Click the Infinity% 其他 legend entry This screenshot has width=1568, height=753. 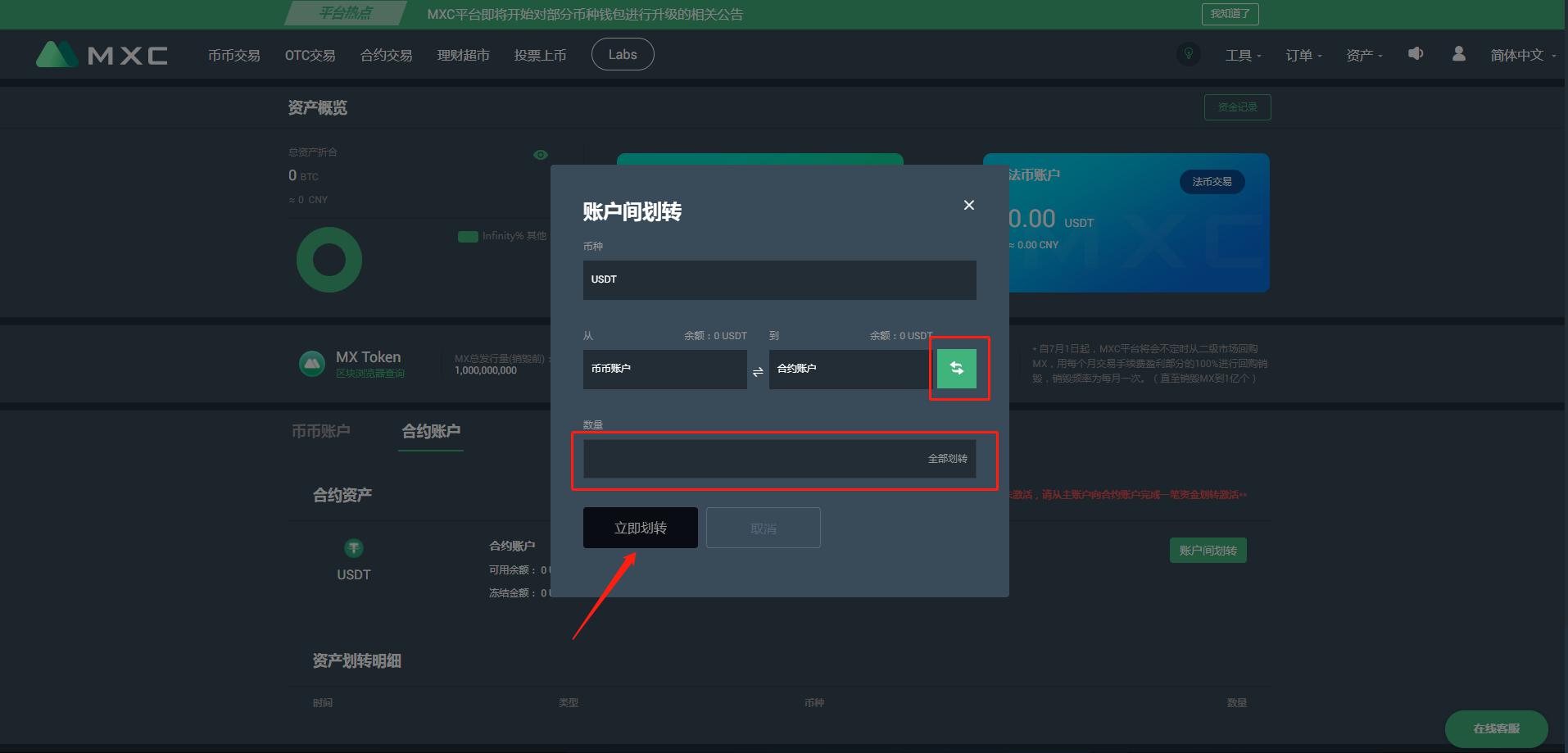(x=502, y=236)
